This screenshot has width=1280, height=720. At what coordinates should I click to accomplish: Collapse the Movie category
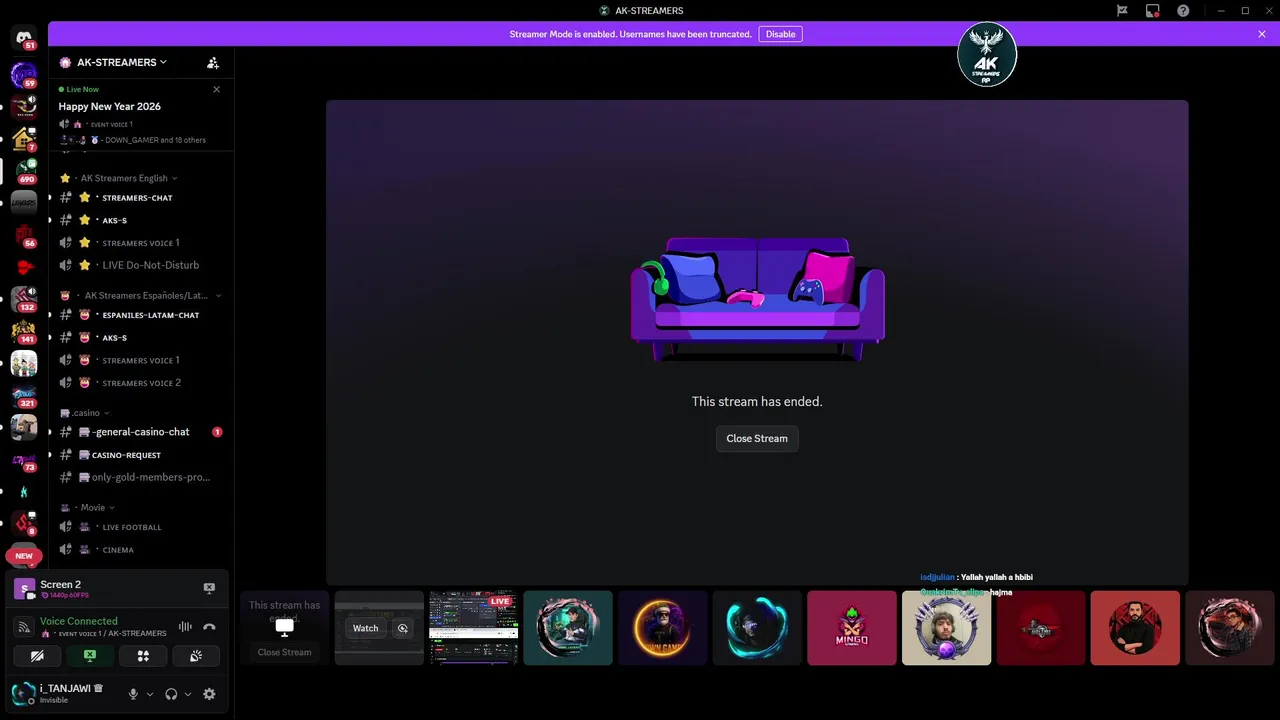coord(85,507)
